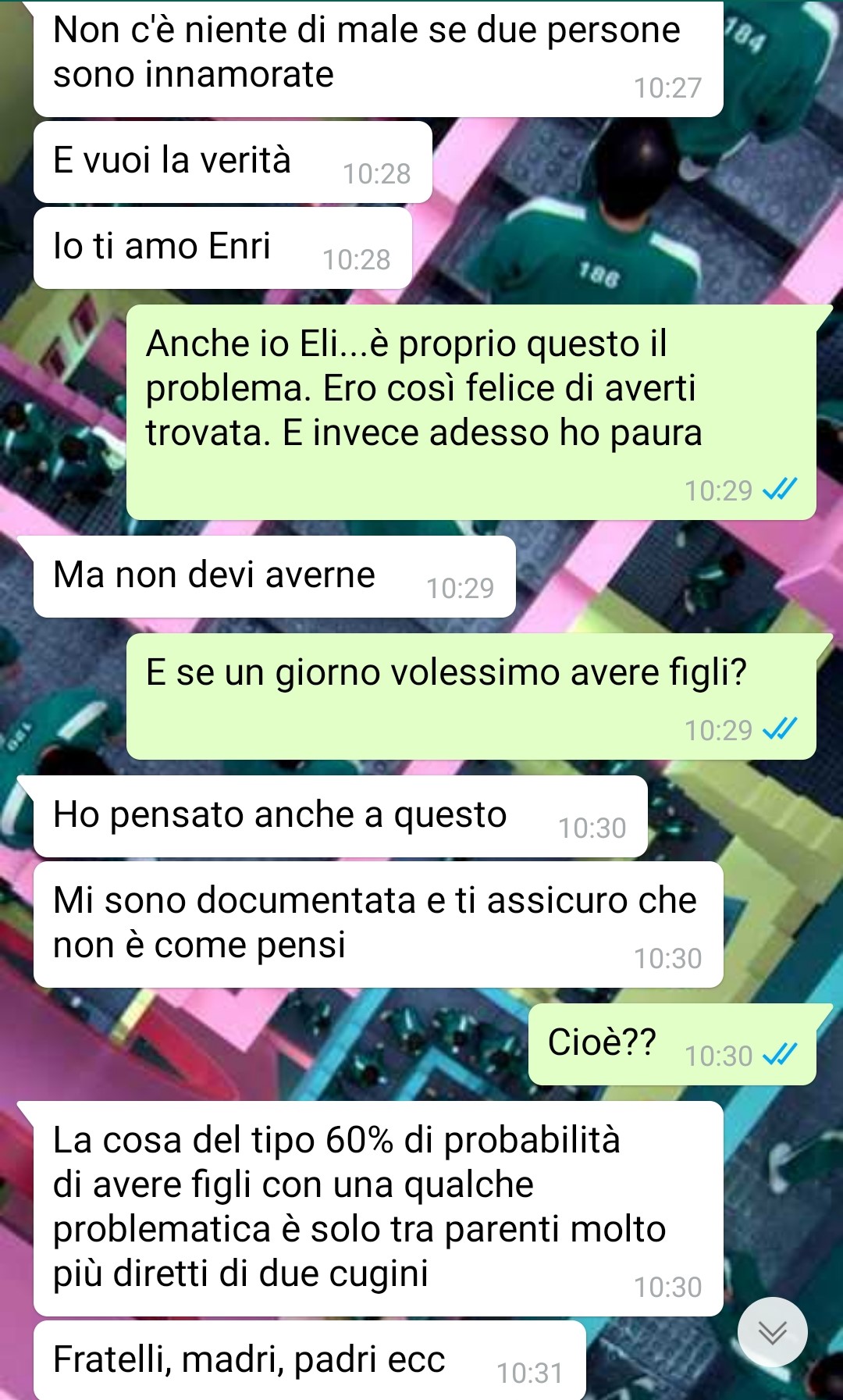Screen dimensions: 843x1400
Task: Tap the 'Ma non devi averne' message
Action: point(274,576)
